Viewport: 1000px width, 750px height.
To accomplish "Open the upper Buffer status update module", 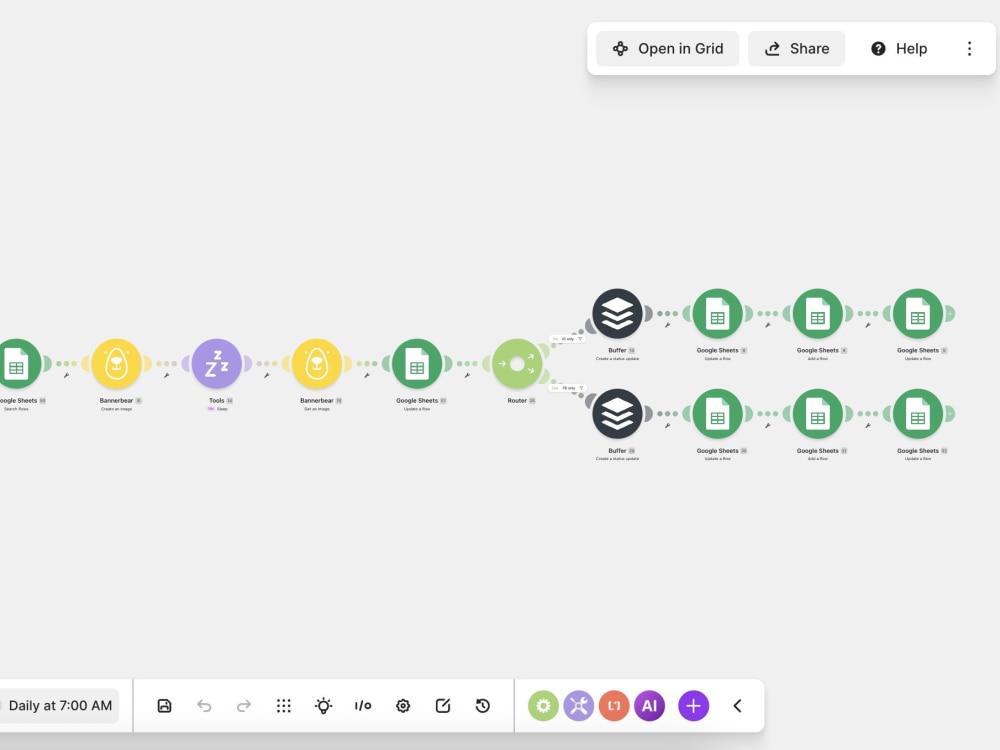I will coord(617,314).
